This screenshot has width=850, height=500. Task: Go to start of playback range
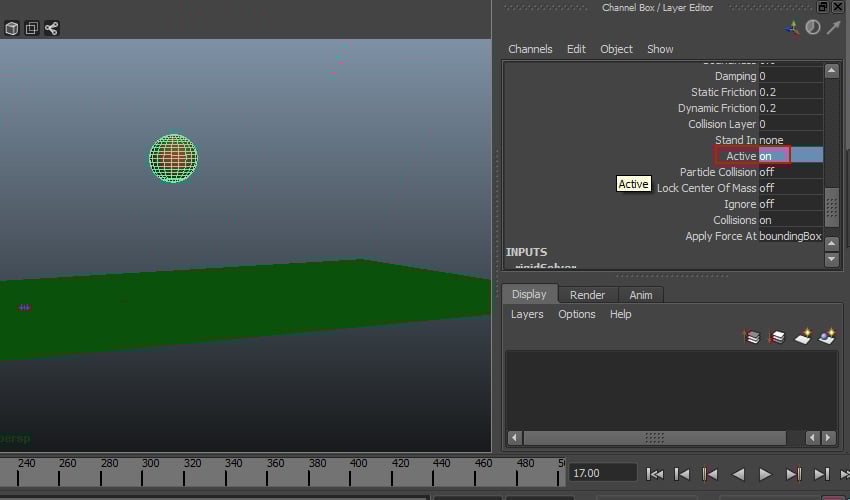[x=655, y=475]
